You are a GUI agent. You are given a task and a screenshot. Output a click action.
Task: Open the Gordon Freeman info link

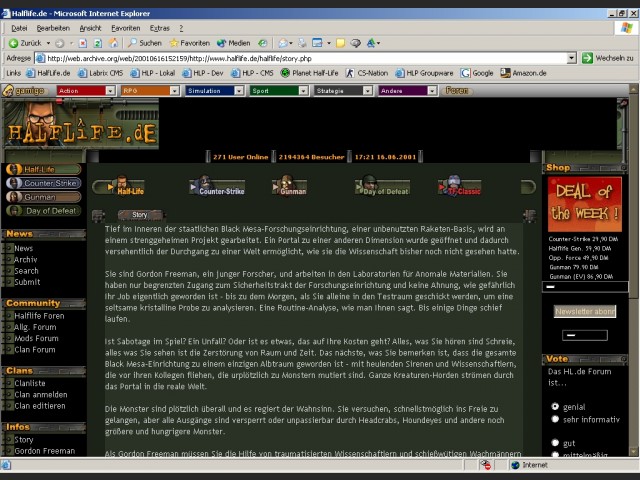click(44, 451)
